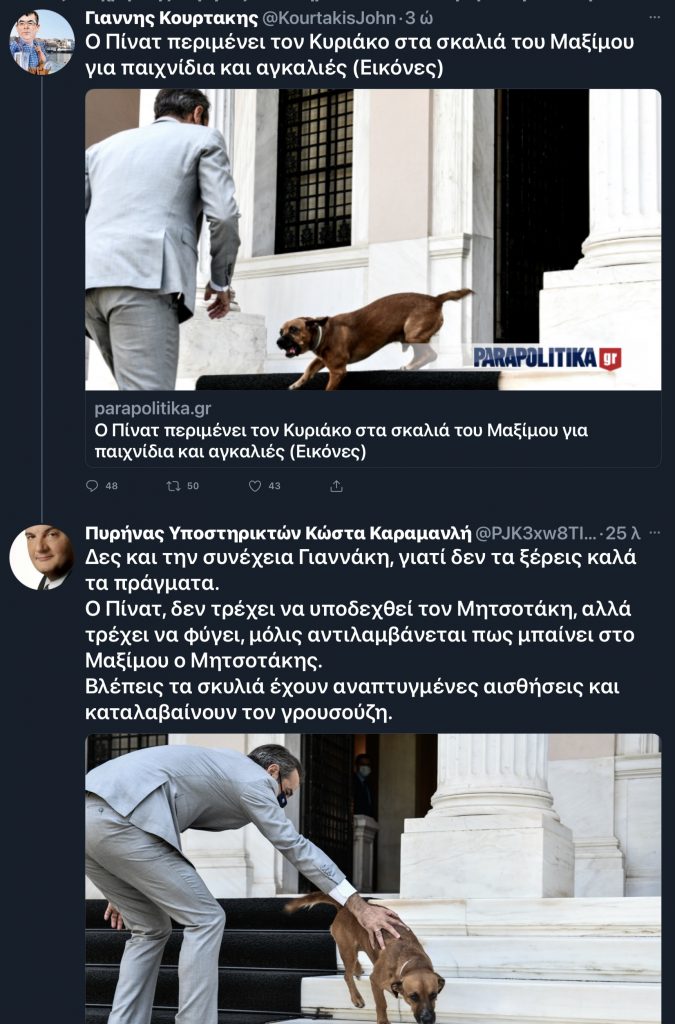Viewport: 675px width, 1024px height.
Task: Open Πυρήνας Υποστηρικτών avatar picture
Action: [x=42, y=557]
